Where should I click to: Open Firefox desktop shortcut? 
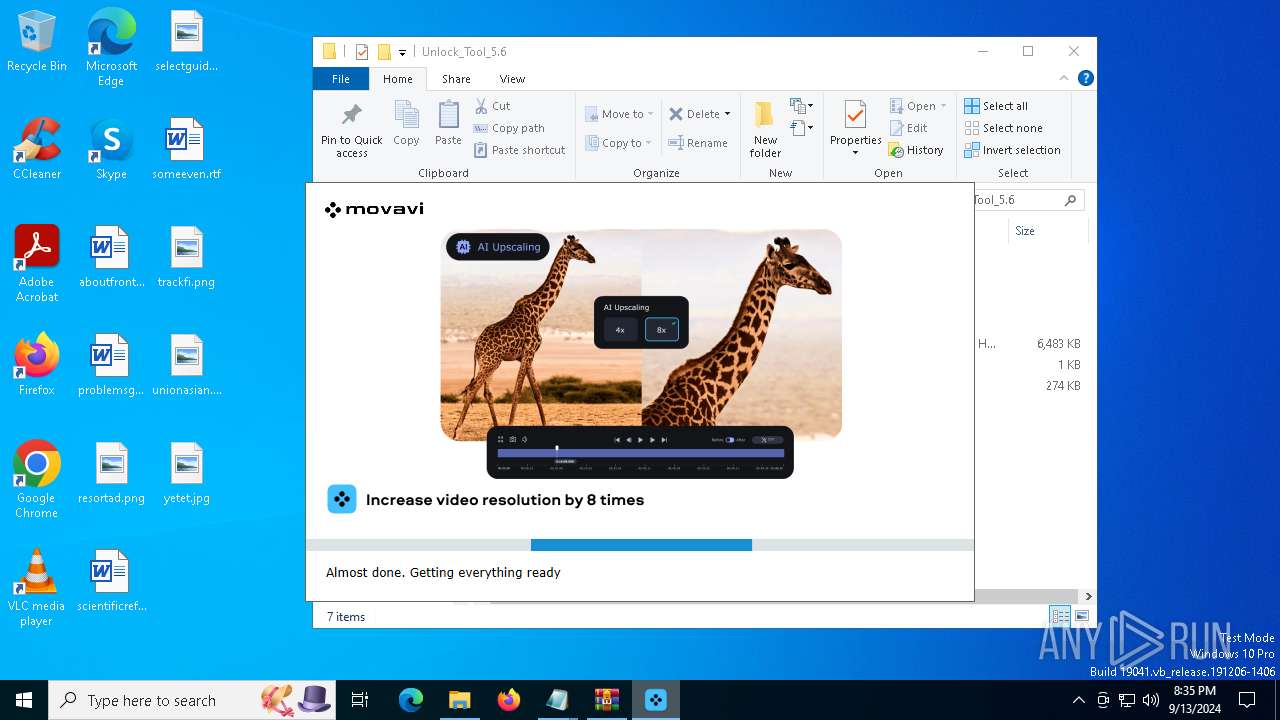click(37, 365)
